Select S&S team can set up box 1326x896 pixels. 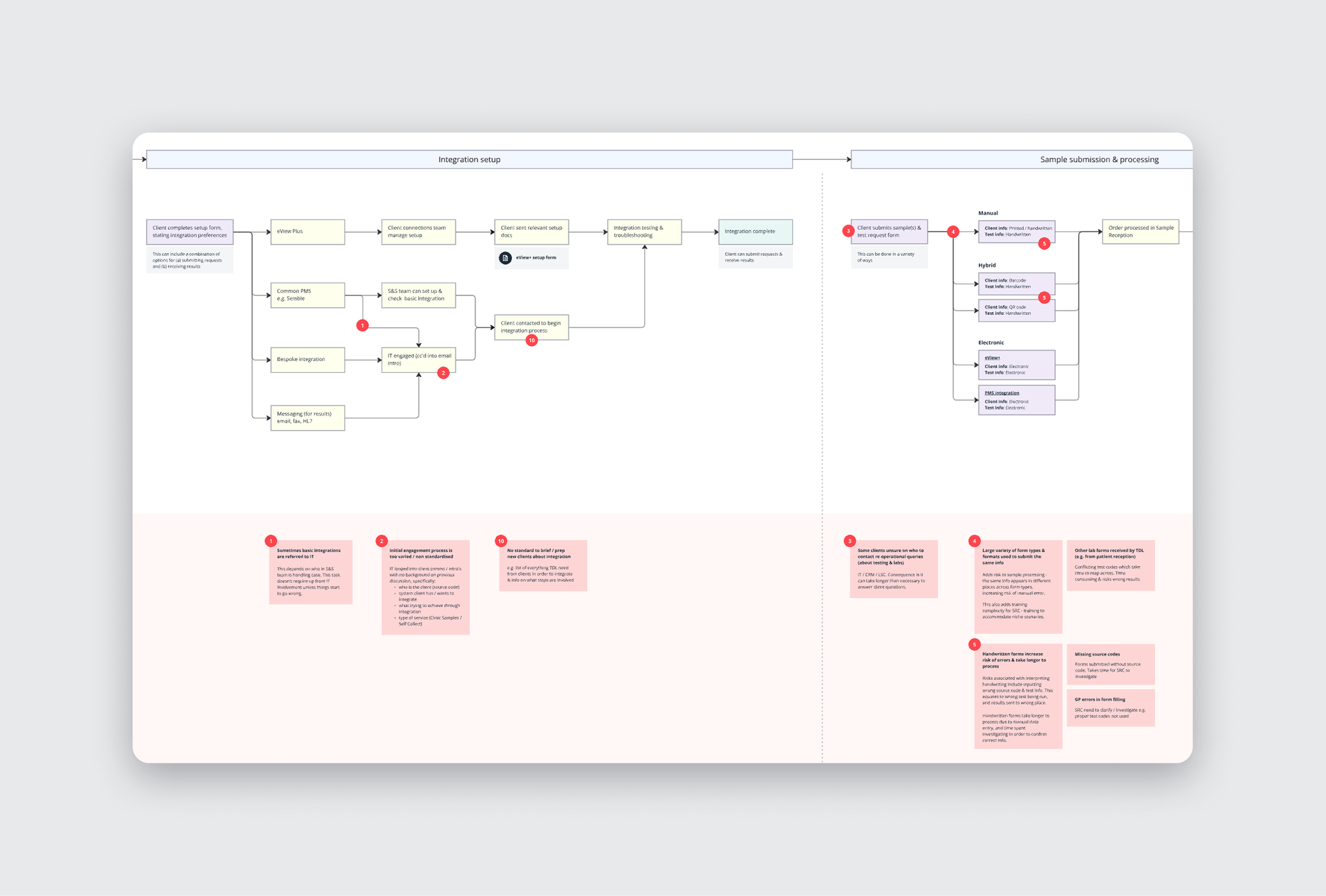[x=418, y=296]
